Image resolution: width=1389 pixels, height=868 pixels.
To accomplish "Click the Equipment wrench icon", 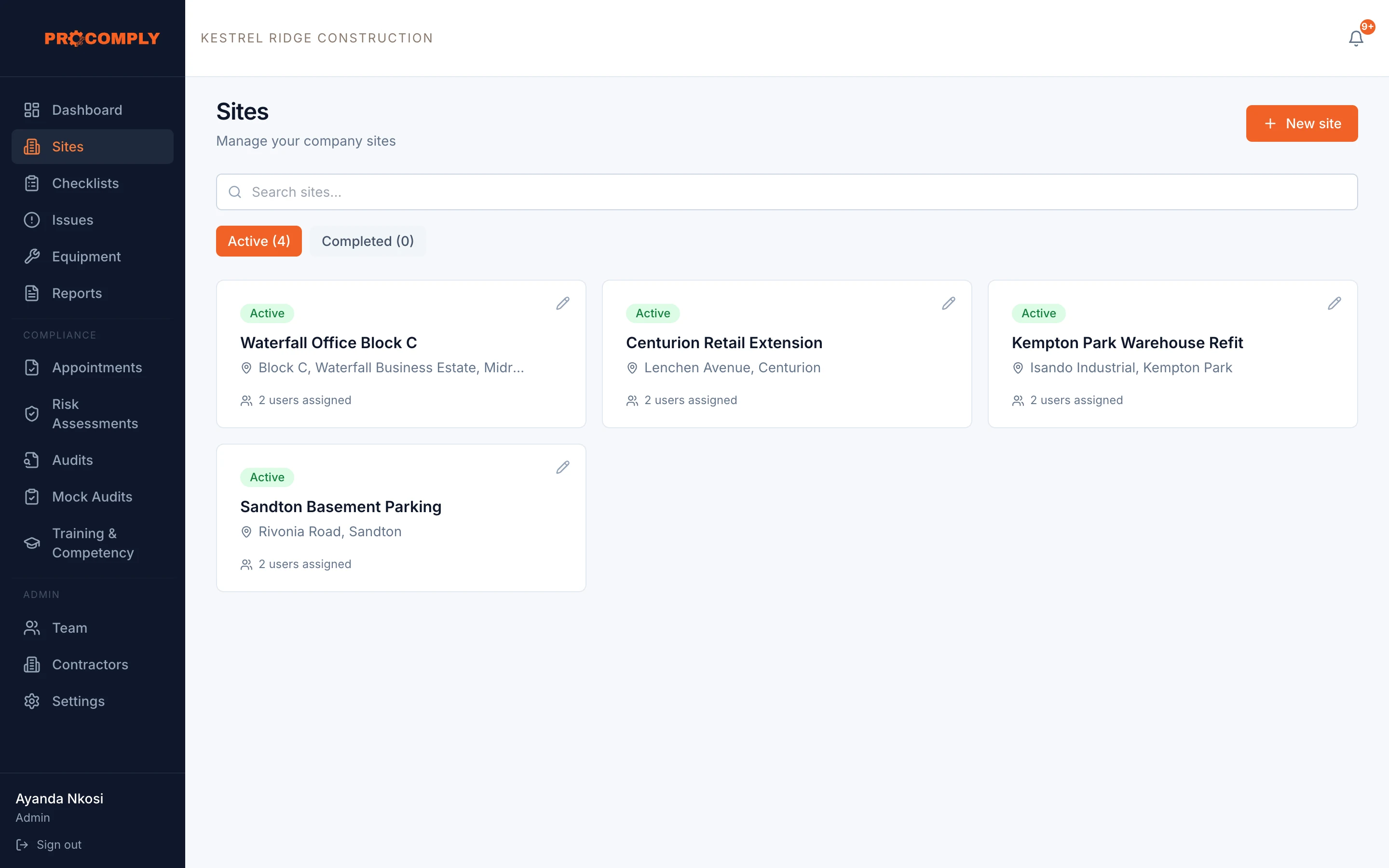I will [x=31, y=257].
